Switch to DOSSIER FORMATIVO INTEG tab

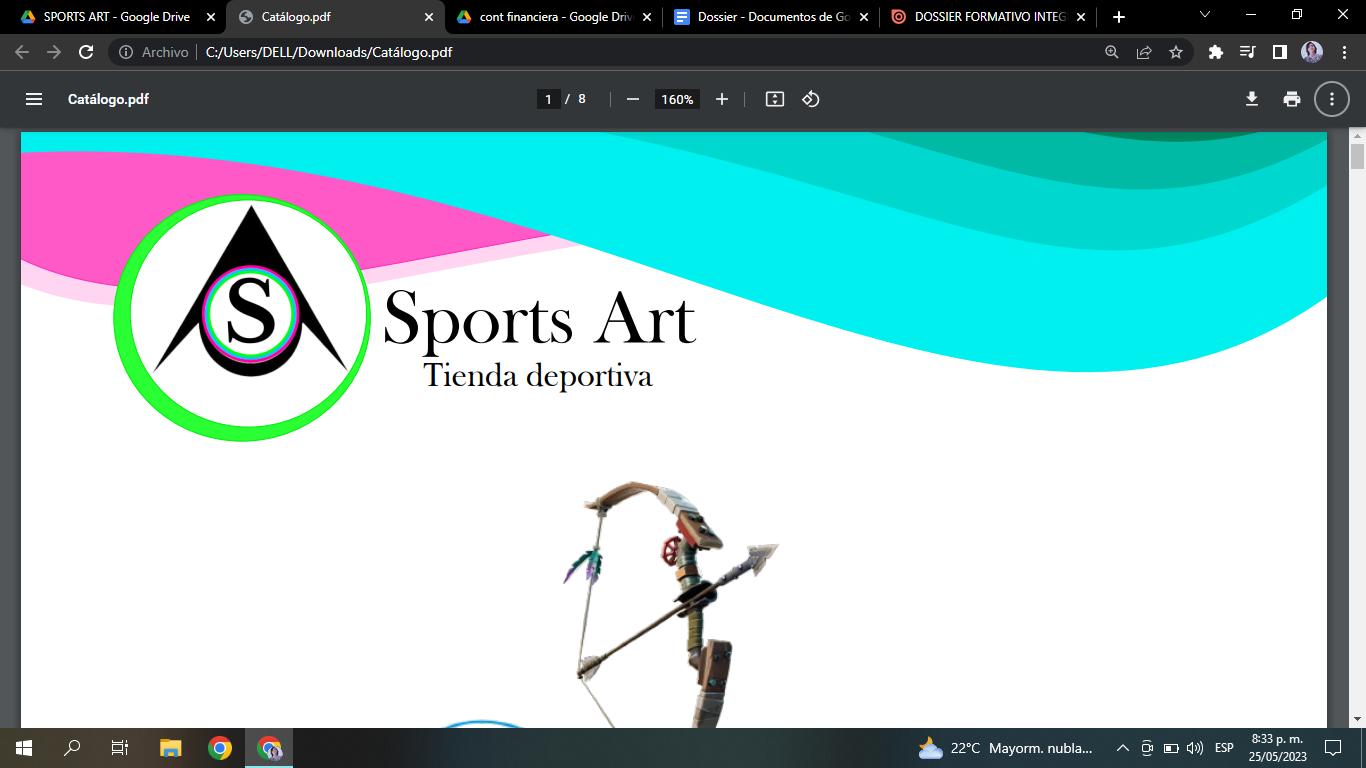[x=989, y=17]
